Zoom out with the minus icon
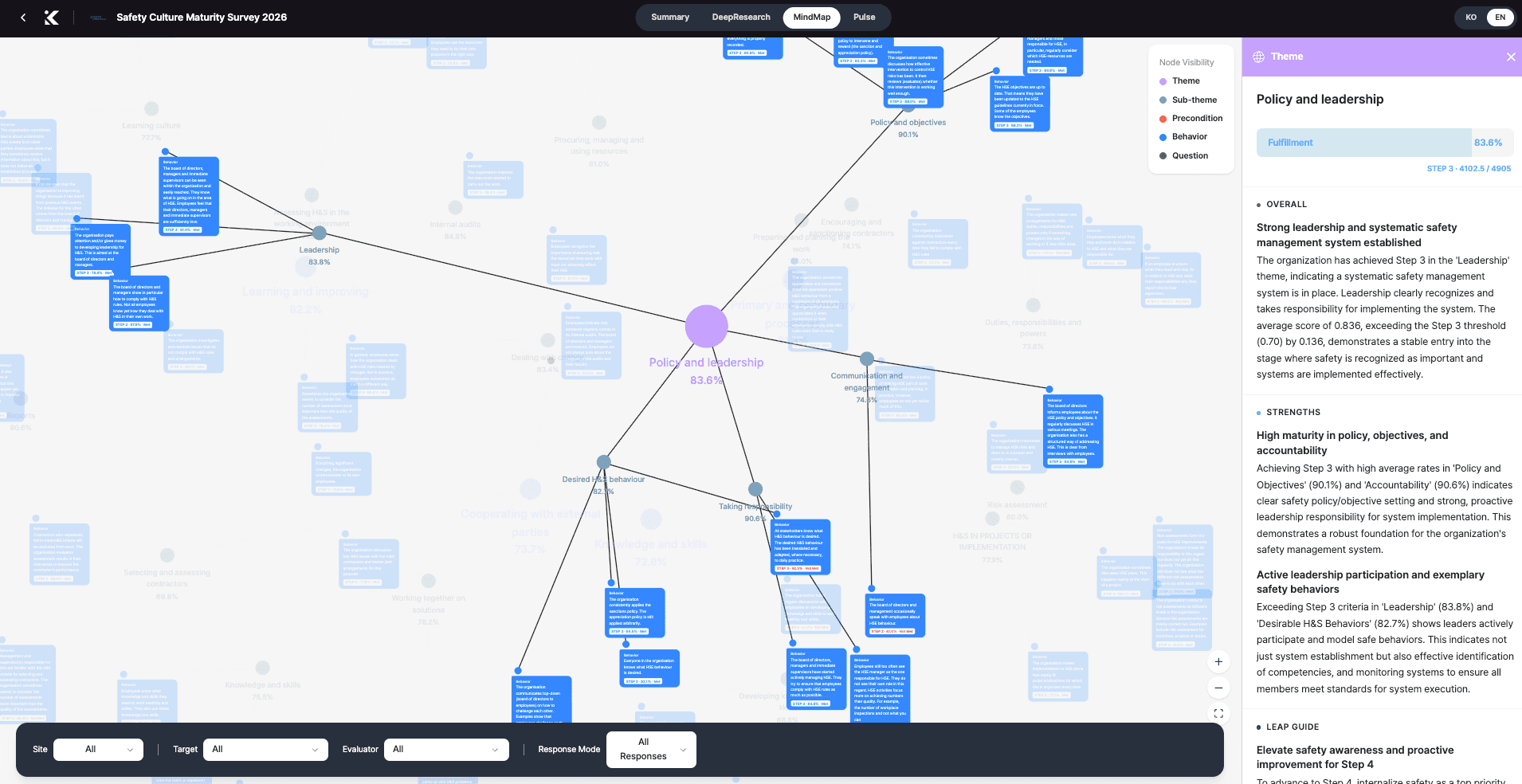Viewport: 1522px width, 784px height. (x=1218, y=688)
